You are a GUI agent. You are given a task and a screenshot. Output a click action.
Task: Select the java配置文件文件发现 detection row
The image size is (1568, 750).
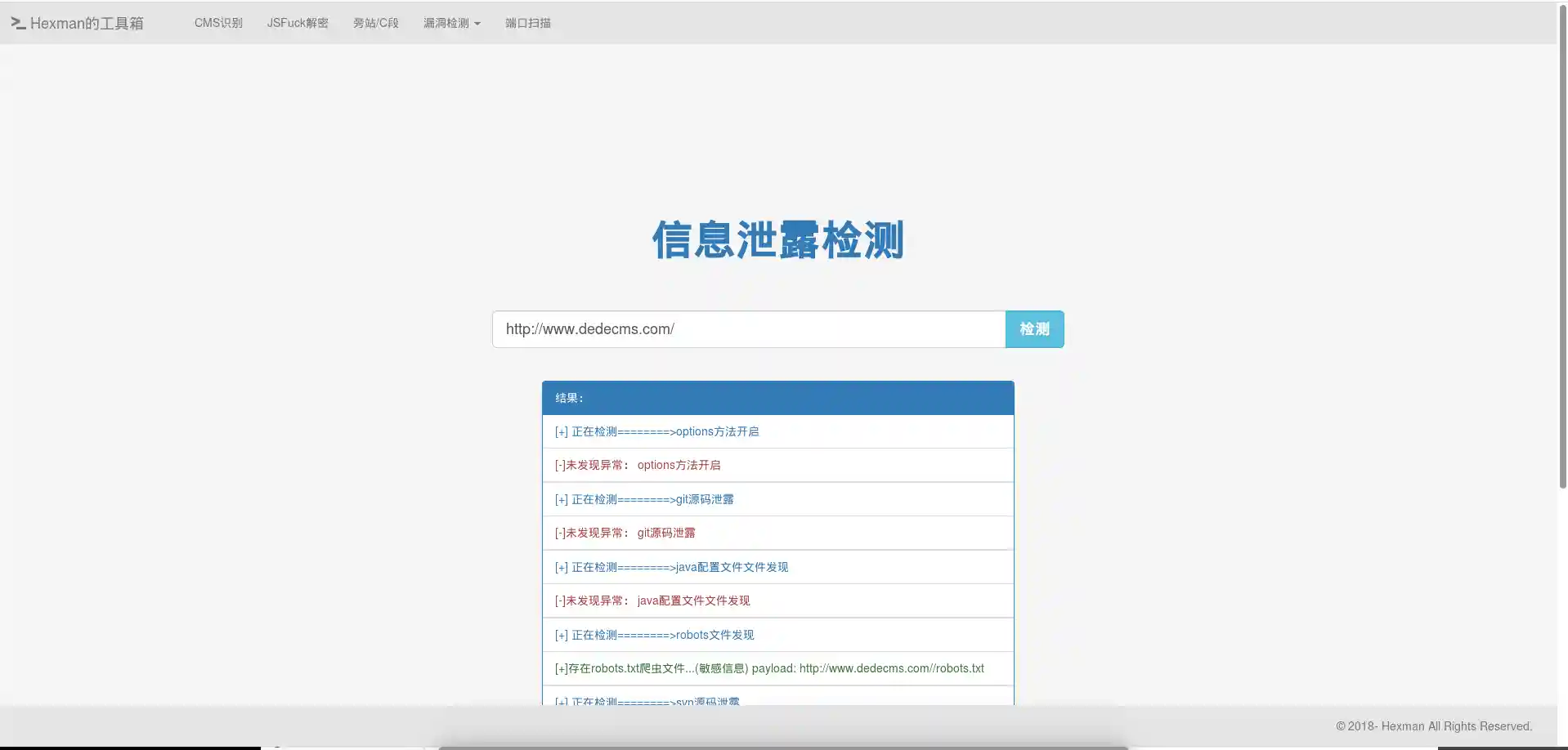tap(672, 566)
